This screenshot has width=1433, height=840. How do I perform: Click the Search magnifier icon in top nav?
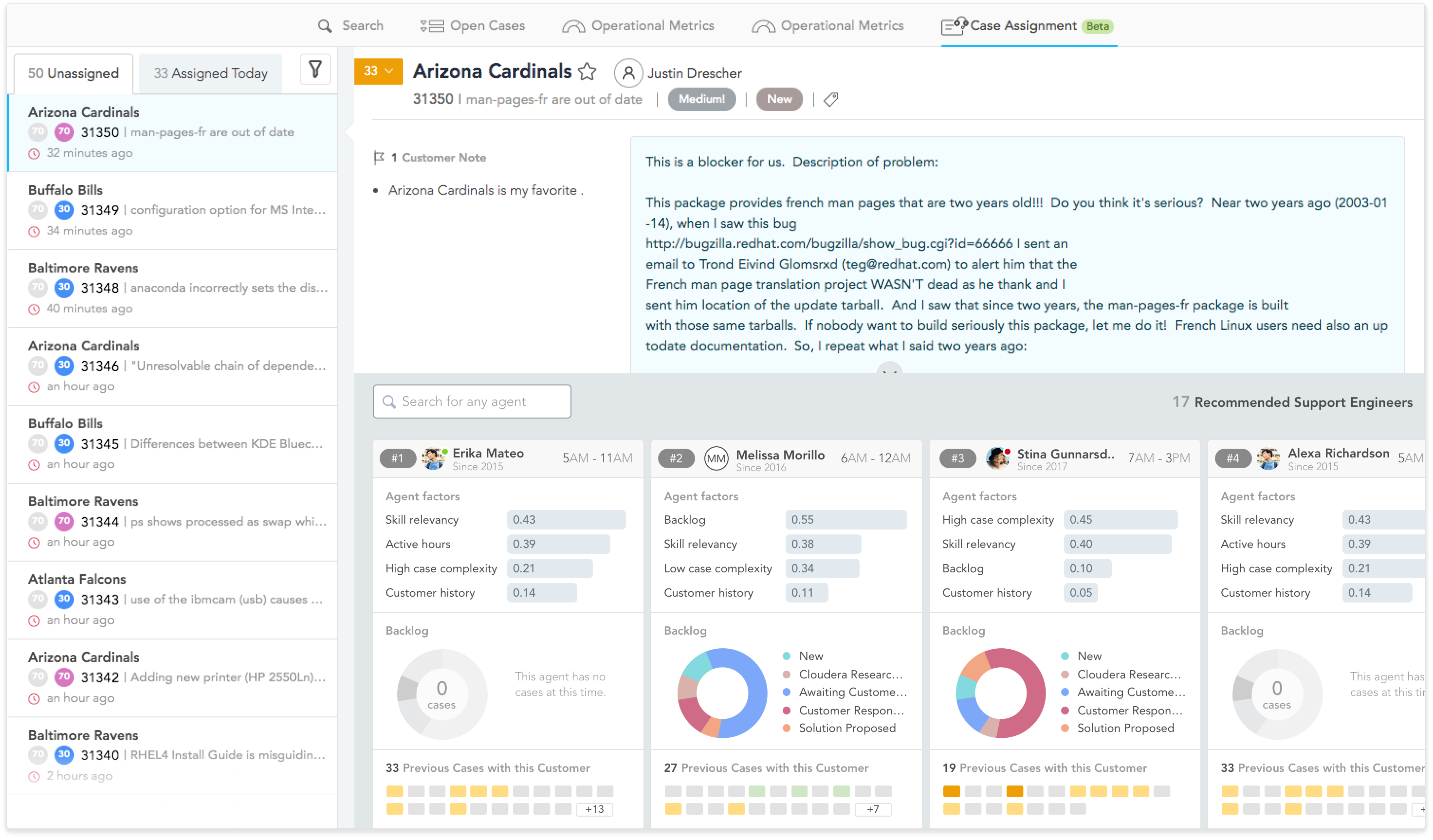tap(325, 26)
